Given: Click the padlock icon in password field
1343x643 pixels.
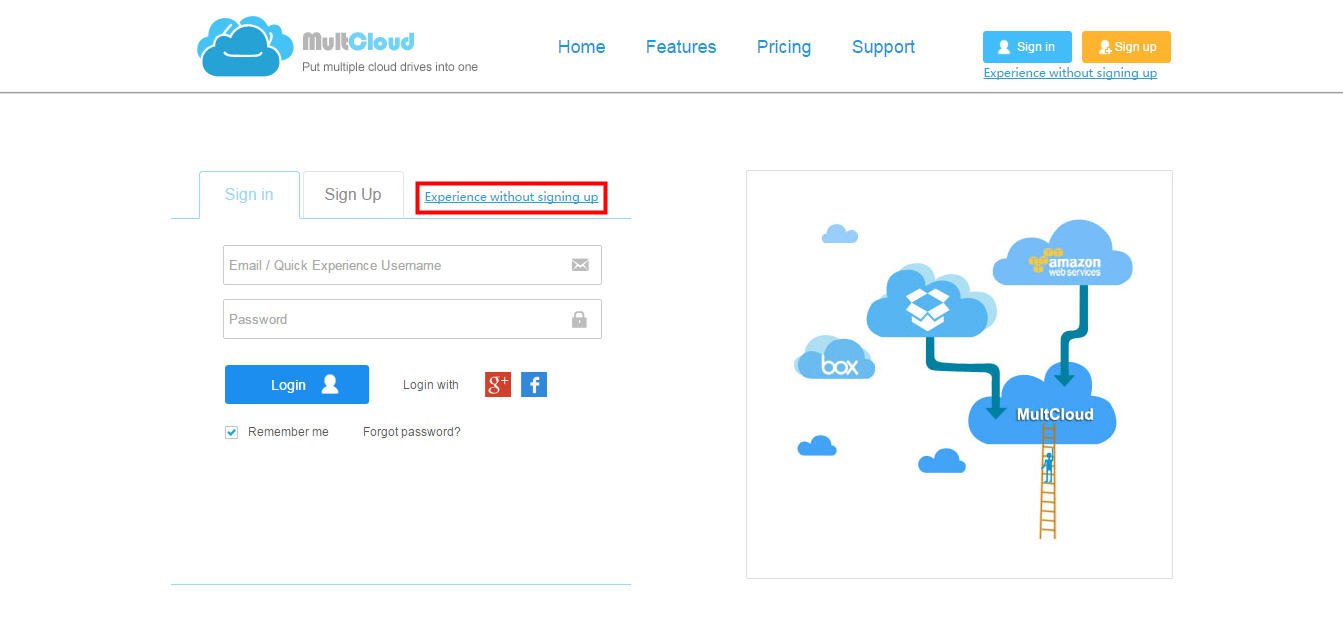Looking at the screenshot, I should point(579,319).
